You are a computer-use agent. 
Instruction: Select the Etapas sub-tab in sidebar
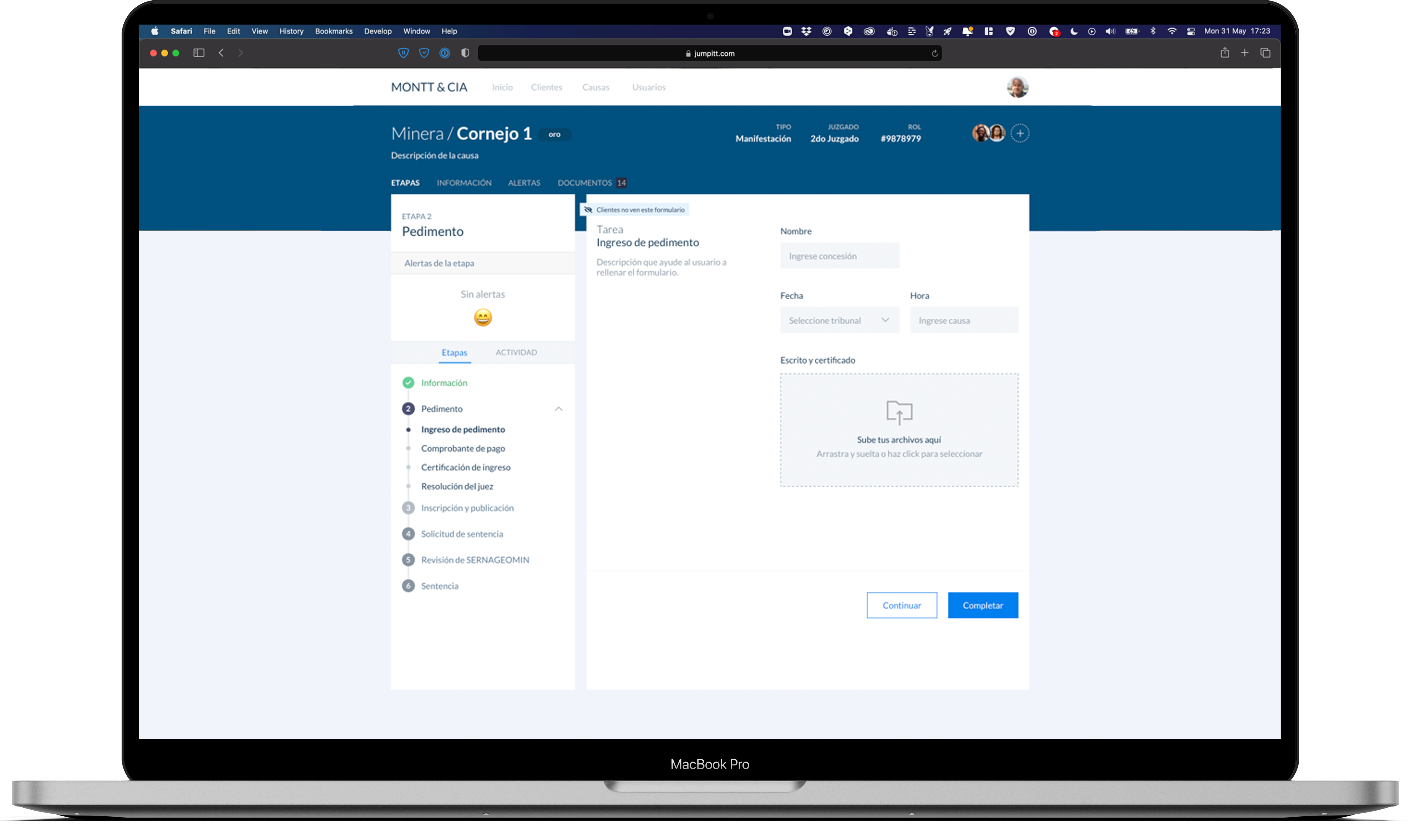click(454, 353)
